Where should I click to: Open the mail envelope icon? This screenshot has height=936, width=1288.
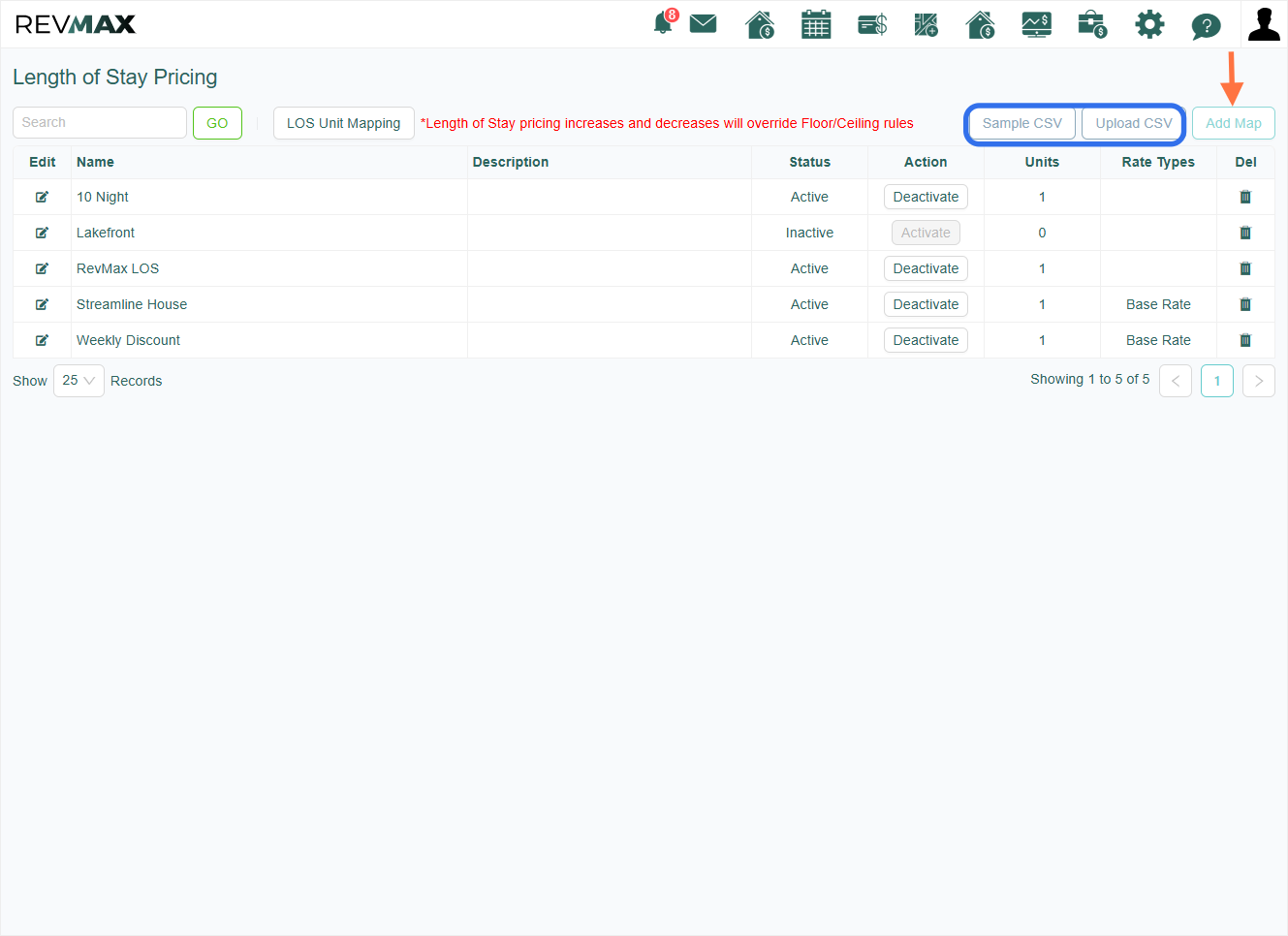point(703,23)
